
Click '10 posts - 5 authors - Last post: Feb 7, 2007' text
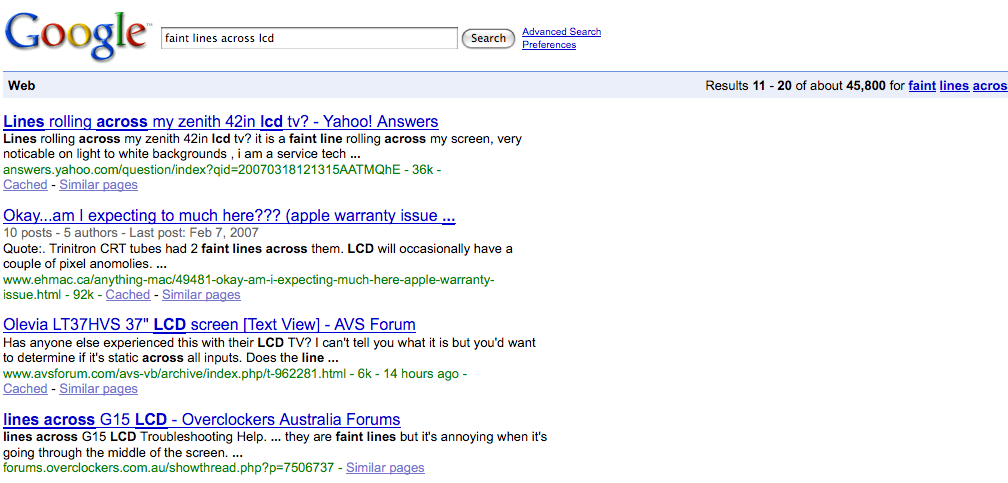click(131, 232)
